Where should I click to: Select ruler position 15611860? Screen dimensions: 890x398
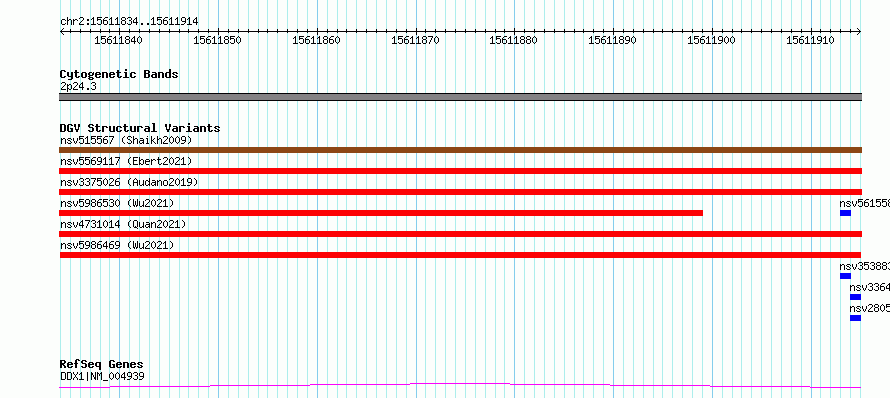[x=316, y=40]
